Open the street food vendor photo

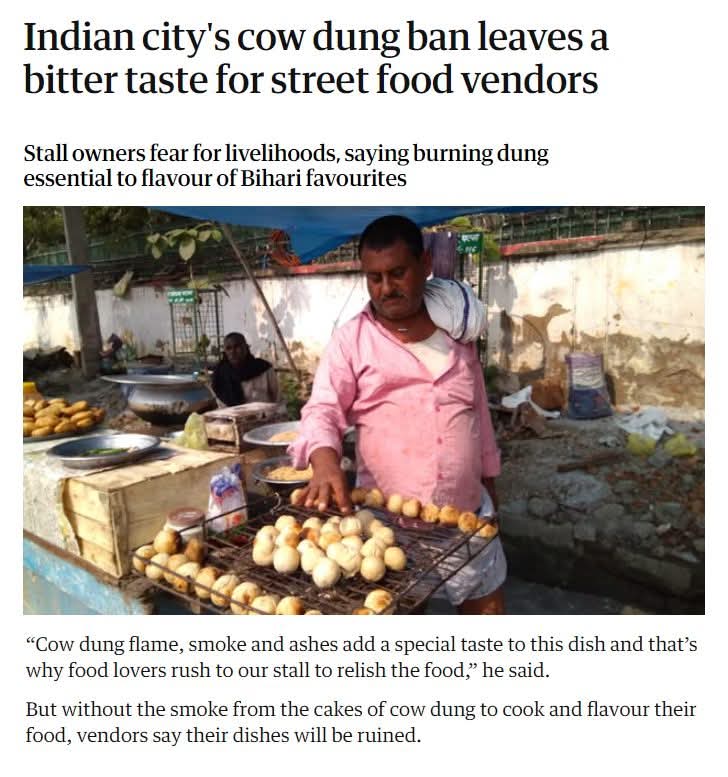click(364, 410)
